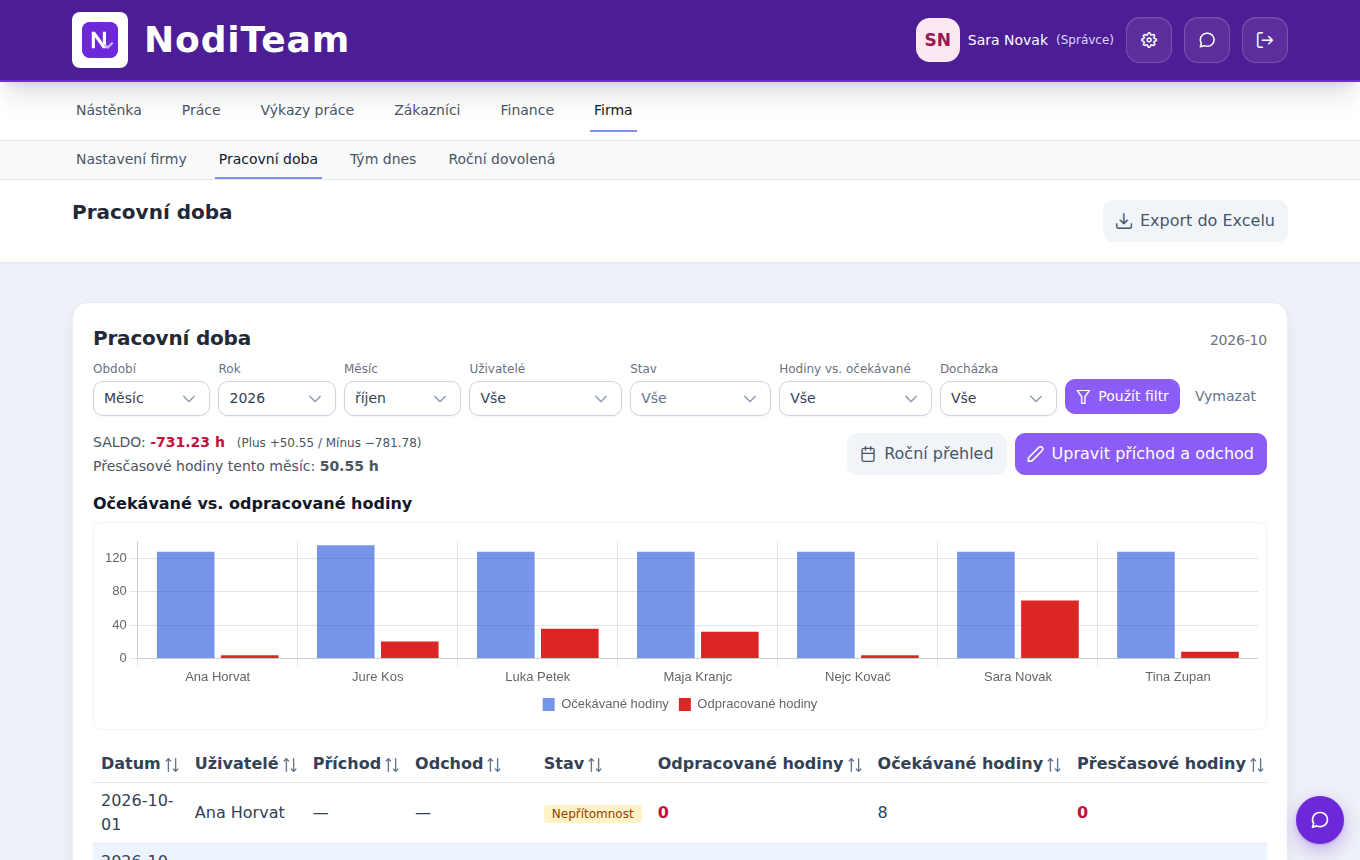Open the Práce menu item
Image resolution: width=1360 pixels, height=860 pixels.
pyautogui.click(x=201, y=110)
